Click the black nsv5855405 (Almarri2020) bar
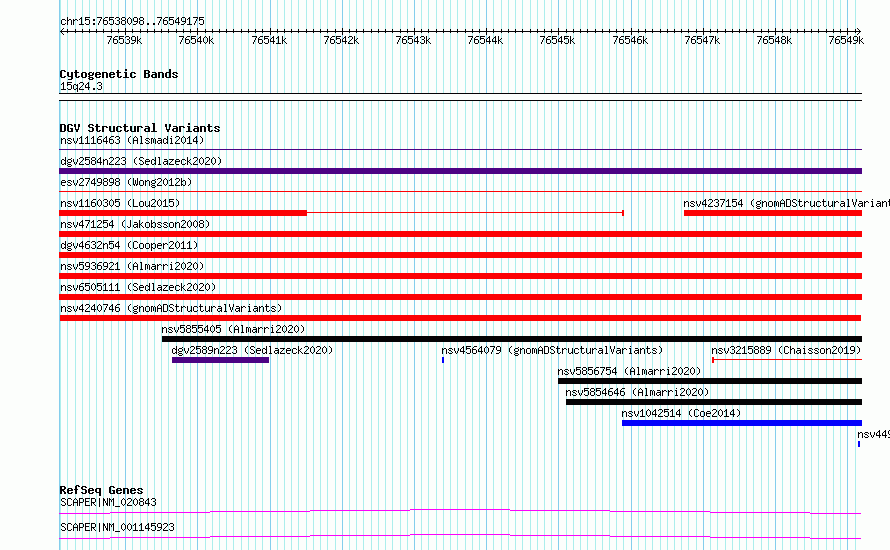The height and width of the screenshot is (550, 890). (511, 339)
